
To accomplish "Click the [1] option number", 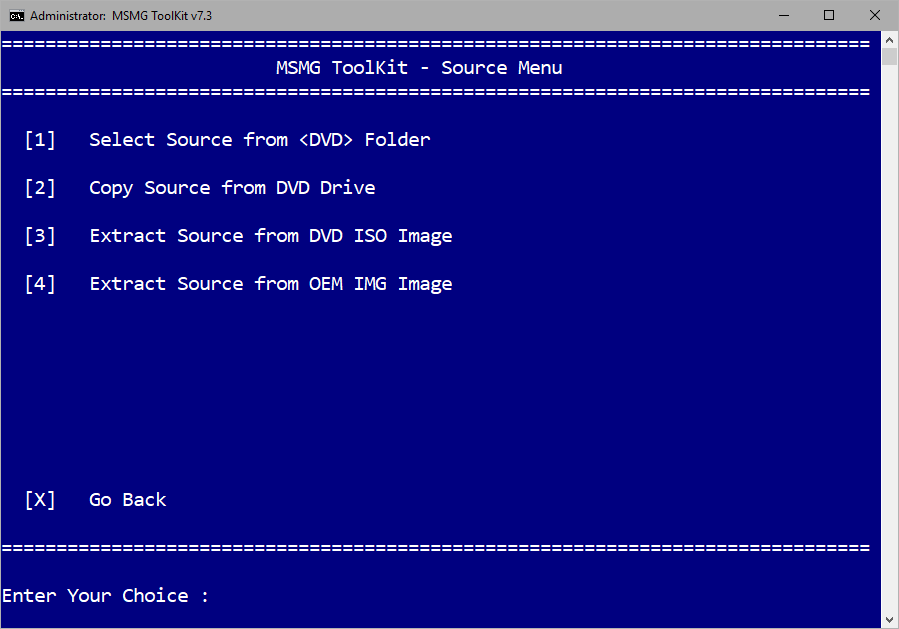I will (40, 140).
